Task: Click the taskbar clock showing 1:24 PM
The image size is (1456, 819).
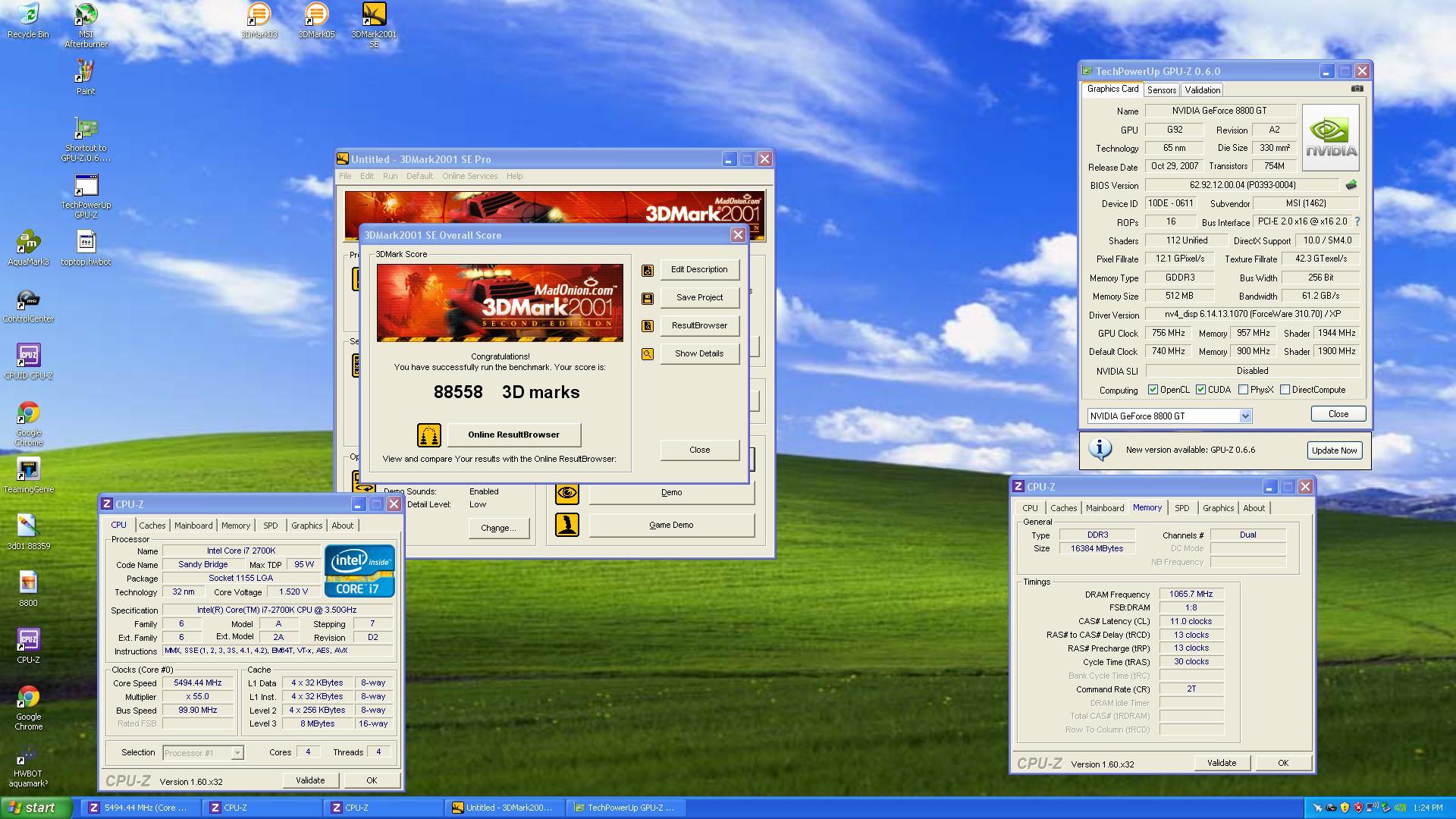Action: point(1428,808)
